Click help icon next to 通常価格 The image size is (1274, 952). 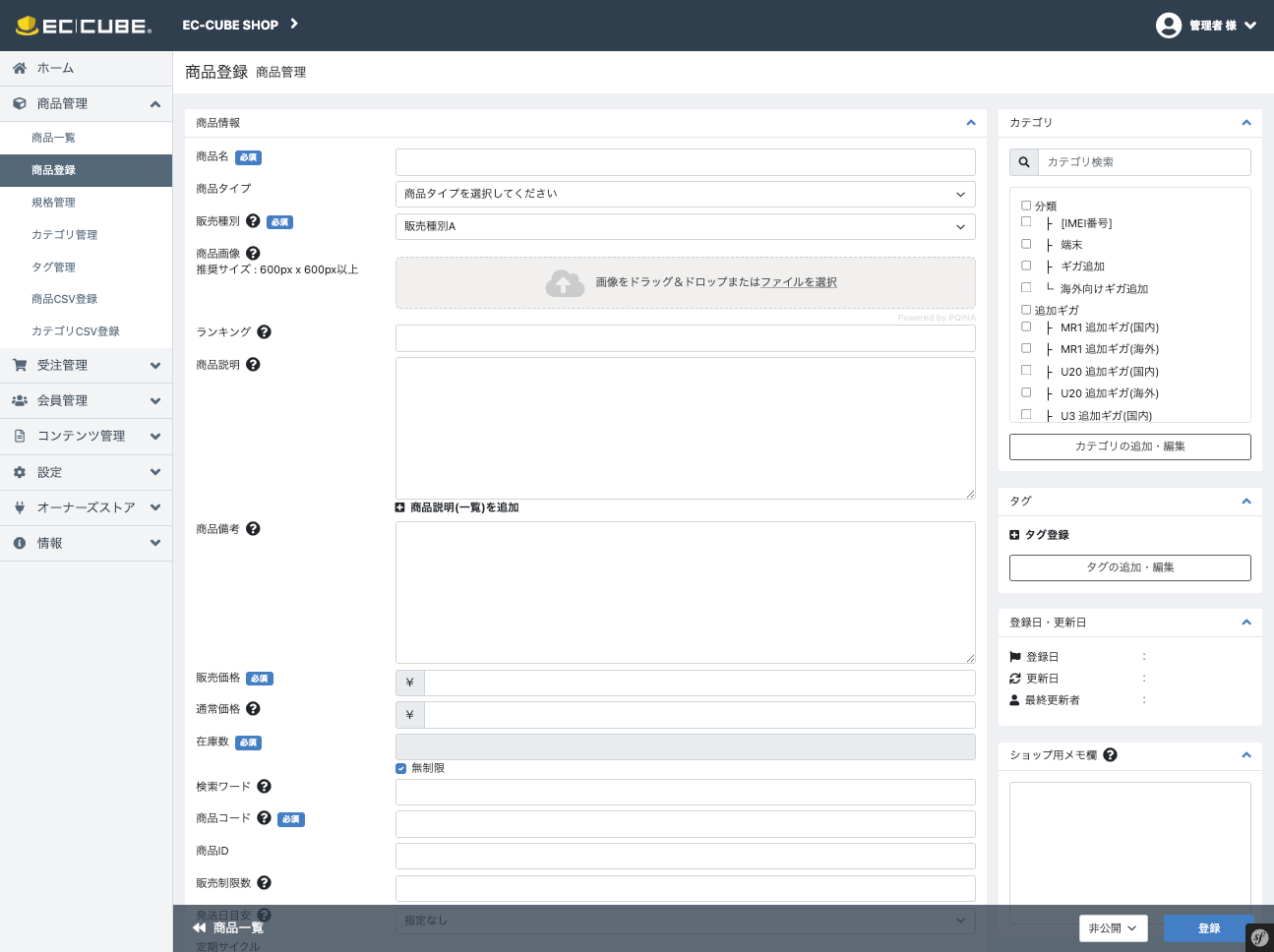coord(253,708)
